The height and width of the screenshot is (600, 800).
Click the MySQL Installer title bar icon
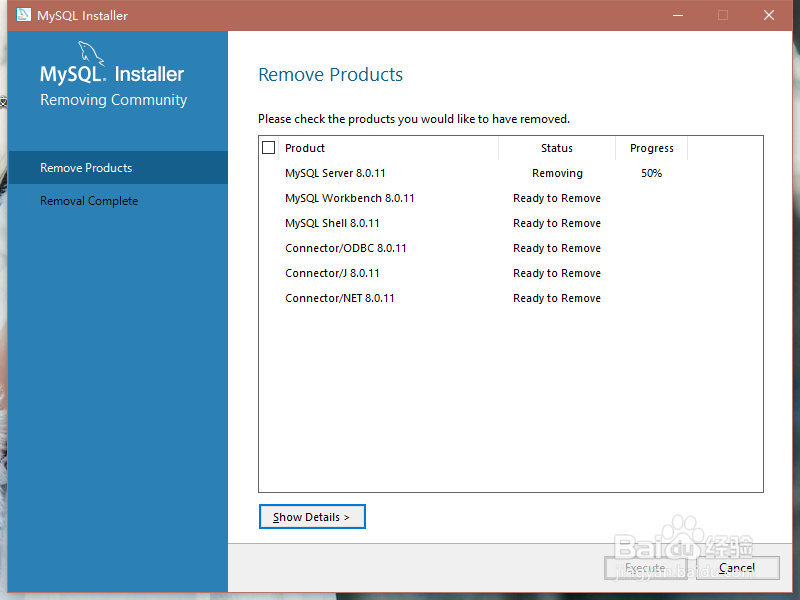pyautogui.click(x=23, y=15)
